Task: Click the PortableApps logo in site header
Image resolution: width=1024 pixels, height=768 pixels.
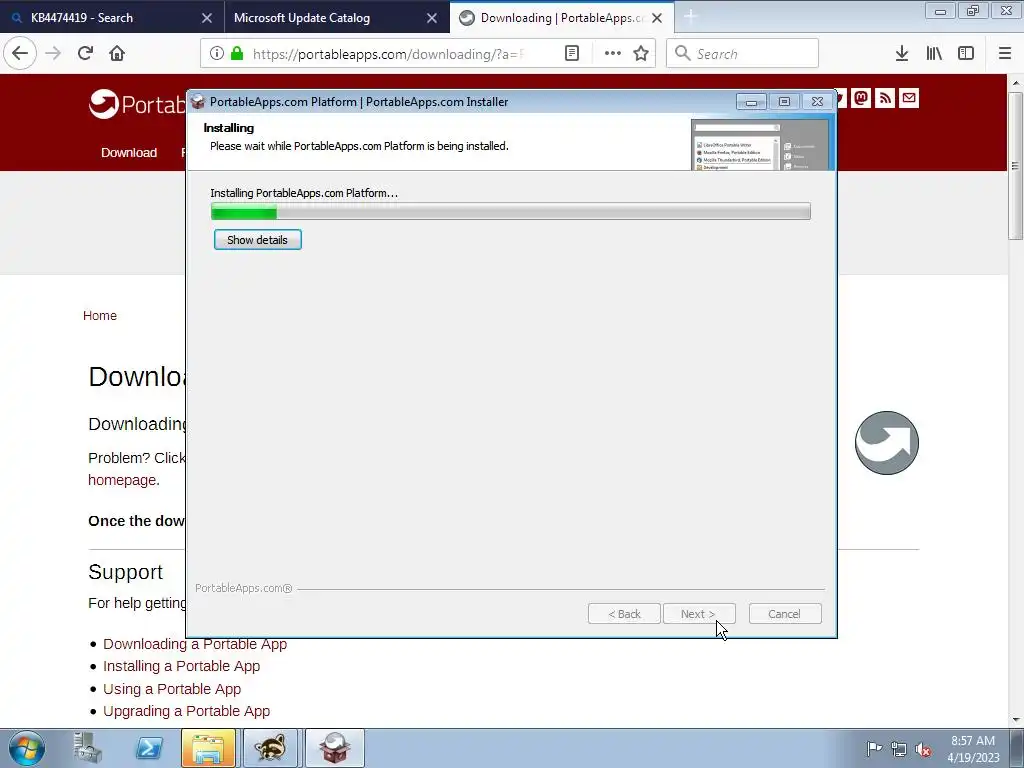Action: [136, 104]
